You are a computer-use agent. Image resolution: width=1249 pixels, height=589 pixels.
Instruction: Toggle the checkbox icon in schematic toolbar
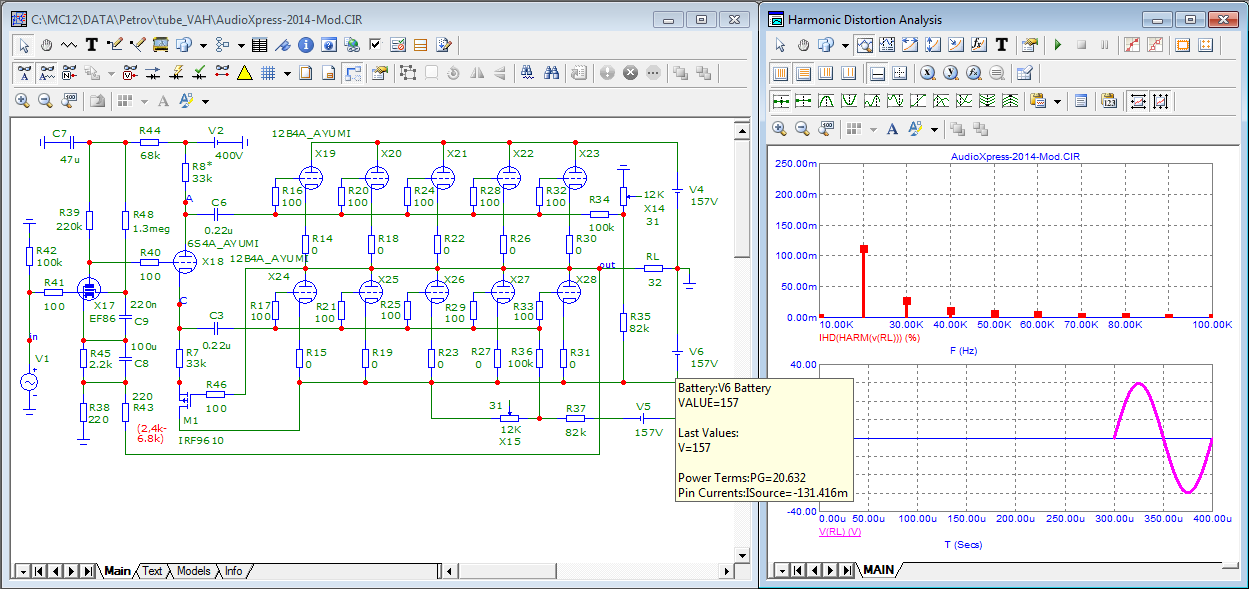(x=375, y=45)
